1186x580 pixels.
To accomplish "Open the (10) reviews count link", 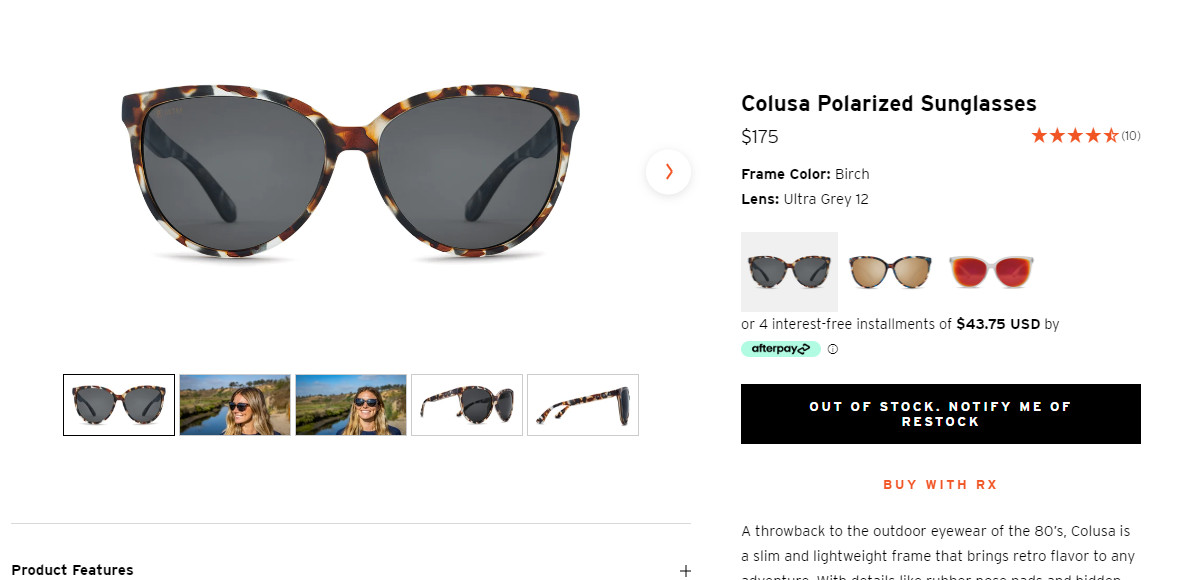I will pos(1131,136).
